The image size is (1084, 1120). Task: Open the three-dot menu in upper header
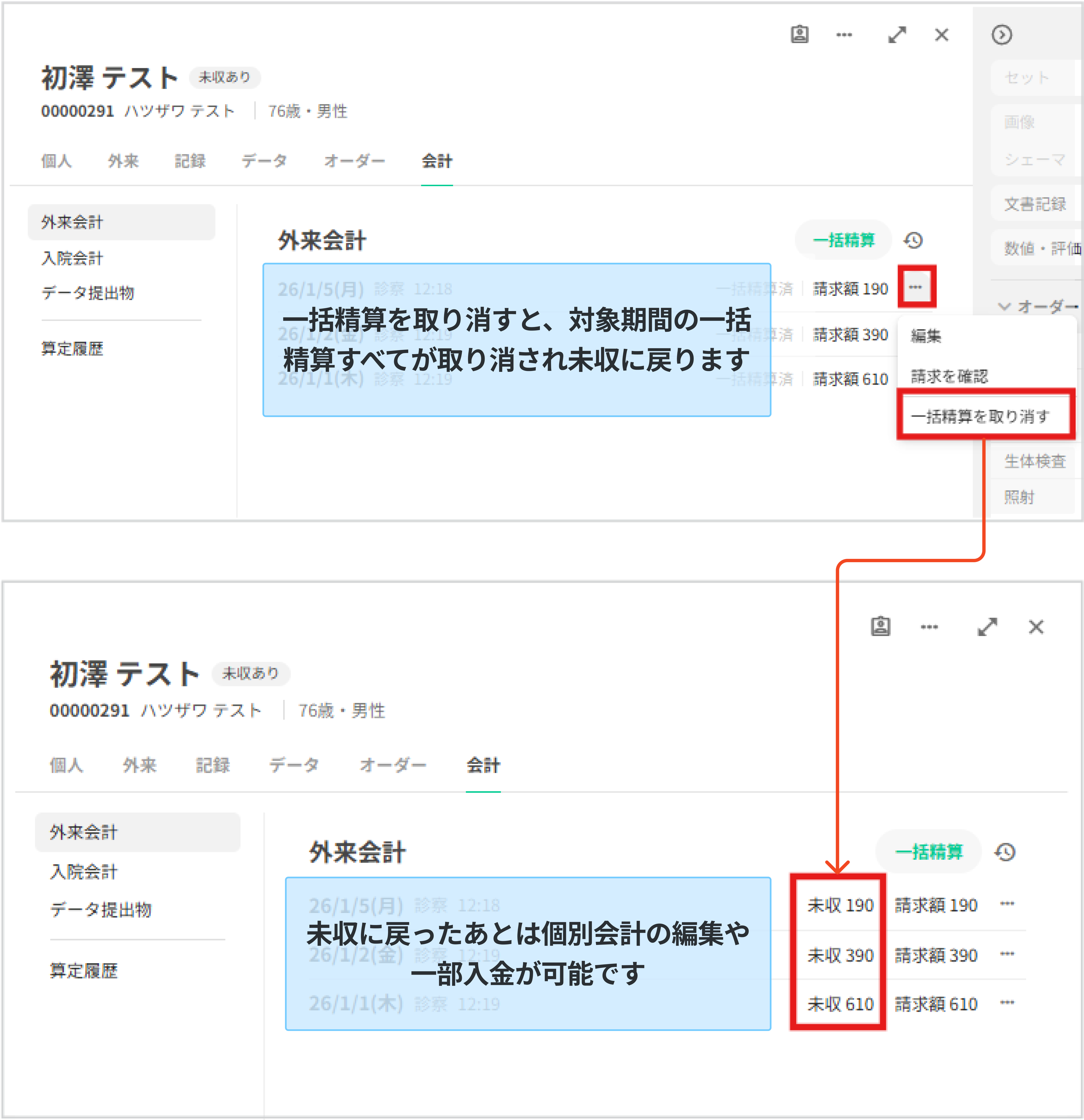click(844, 35)
